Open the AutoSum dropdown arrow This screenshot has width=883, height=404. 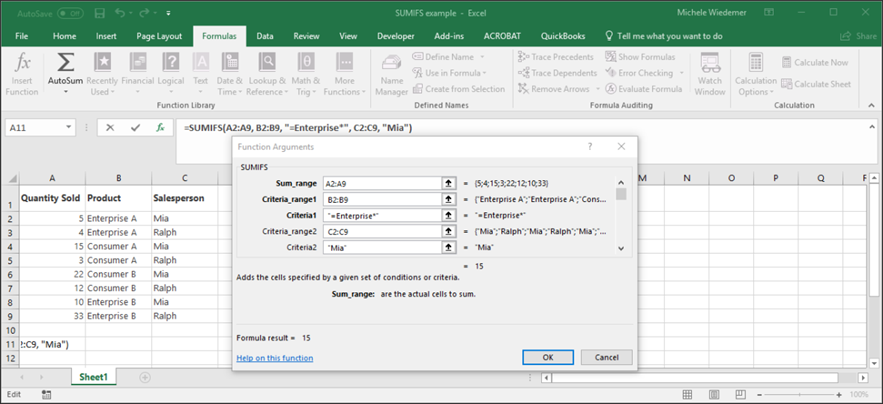coord(65,92)
